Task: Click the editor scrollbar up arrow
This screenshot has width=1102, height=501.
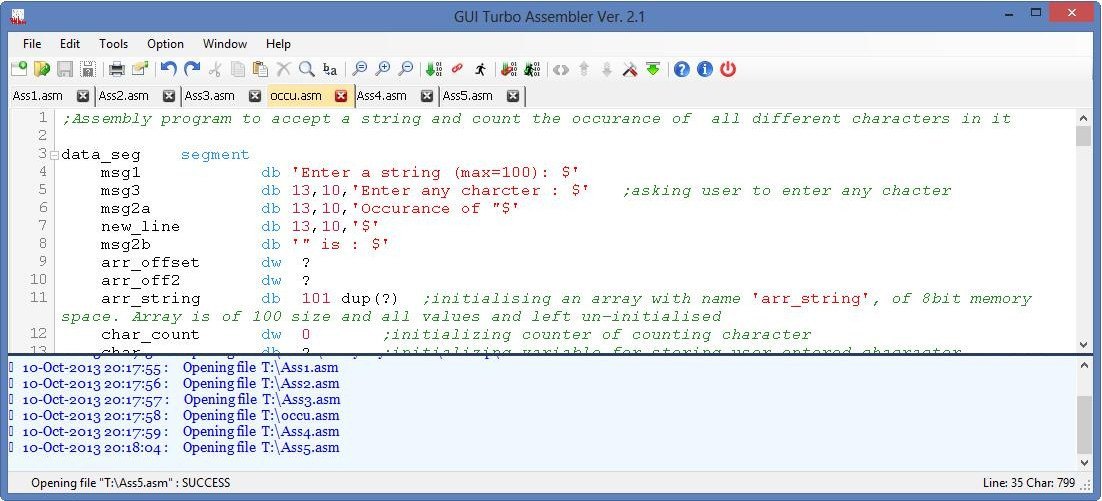Action: click(1083, 118)
